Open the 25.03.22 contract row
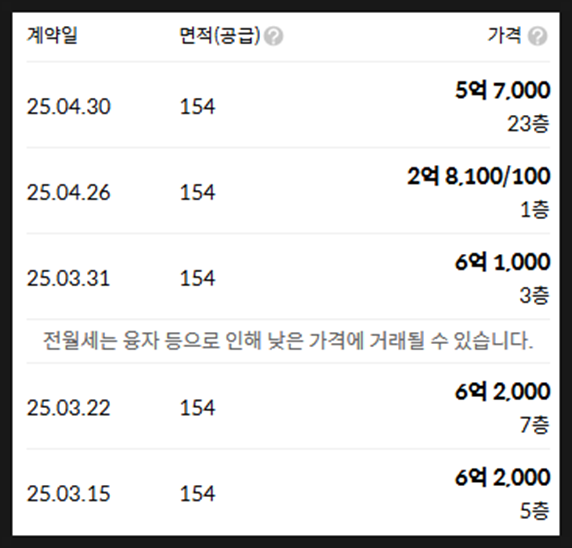Screen dimensions: 572x548 point(288,406)
